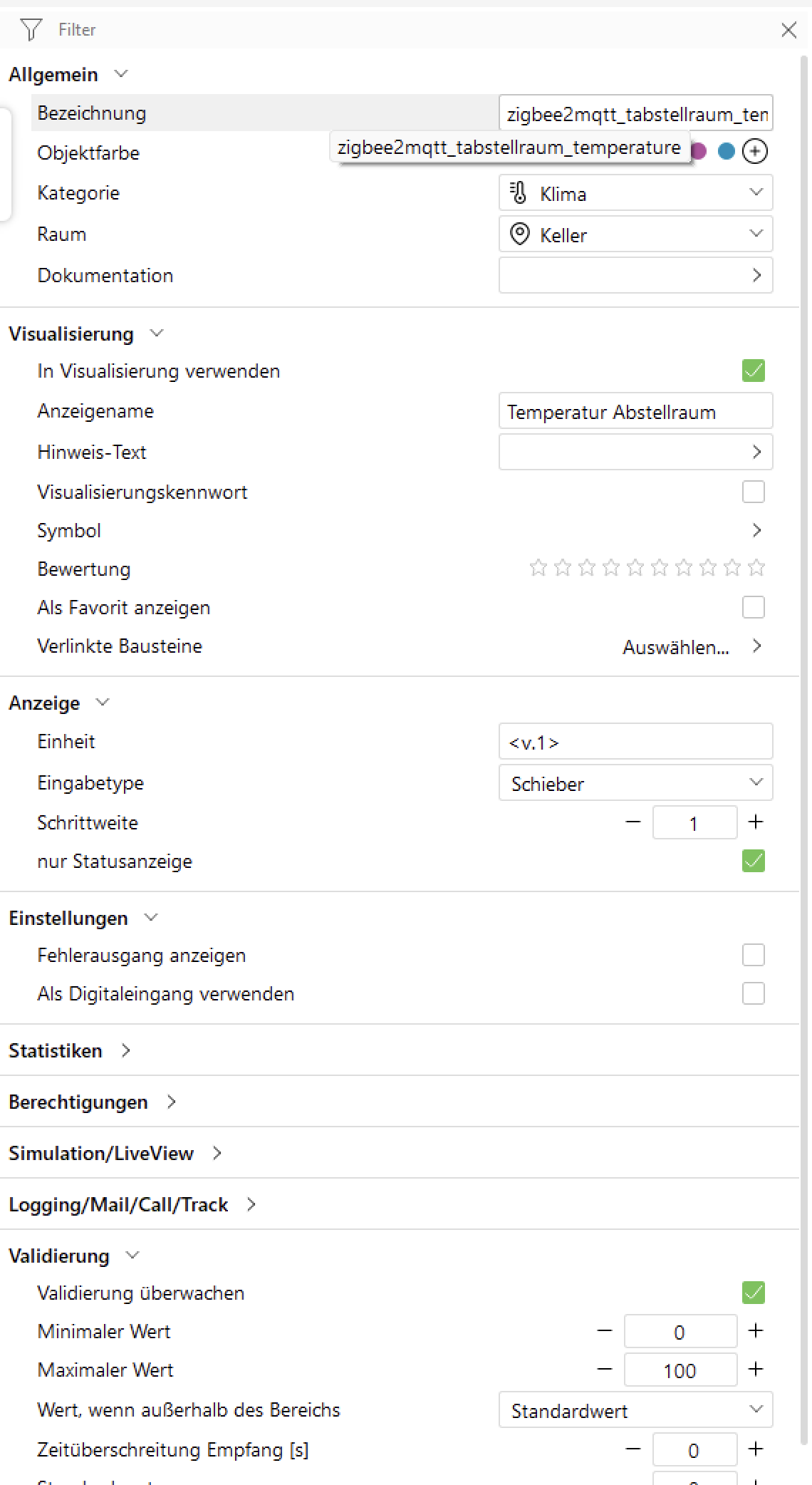
Task: Click the Keller location pin icon
Action: pyautogui.click(x=519, y=234)
